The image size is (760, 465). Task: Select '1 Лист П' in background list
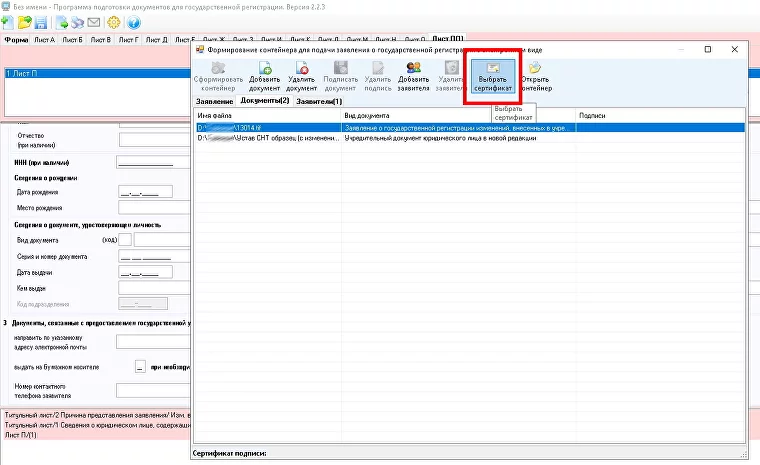(97, 73)
